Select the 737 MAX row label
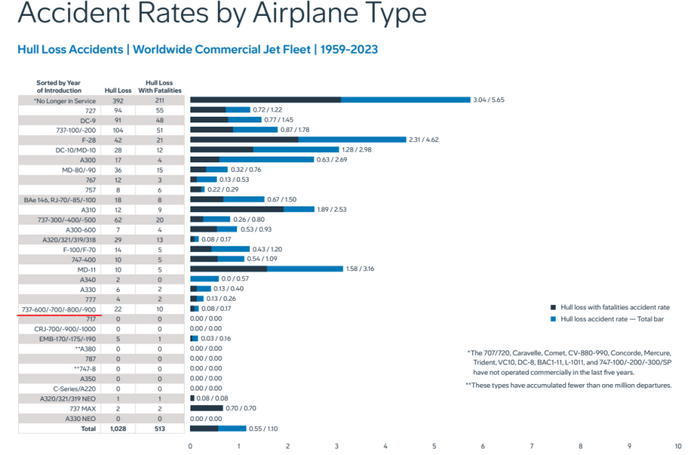The width and height of the screenshot is (700, 455). coord(82,409)
